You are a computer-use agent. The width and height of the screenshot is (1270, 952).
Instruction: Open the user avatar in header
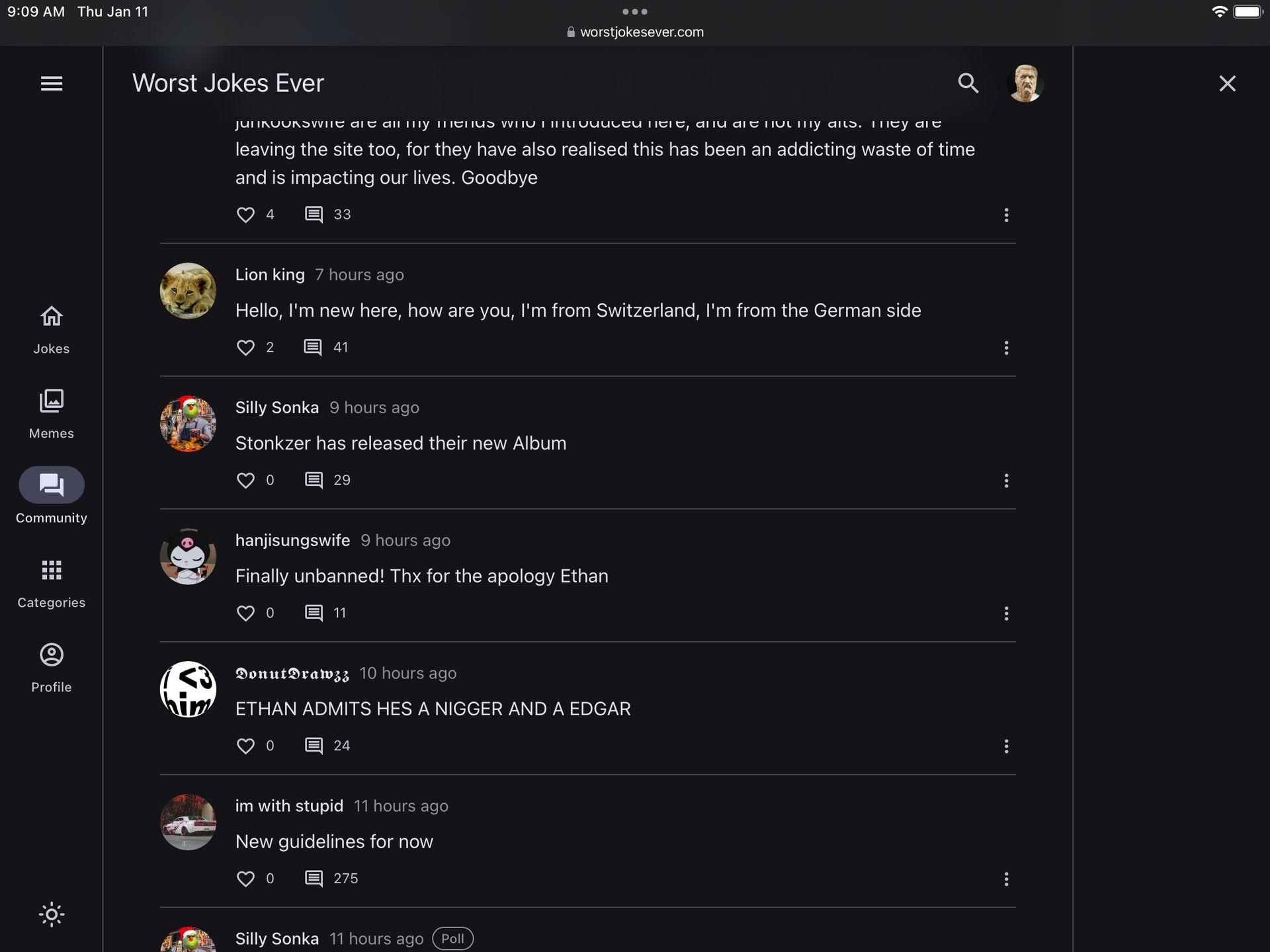tap(1025, 83)
